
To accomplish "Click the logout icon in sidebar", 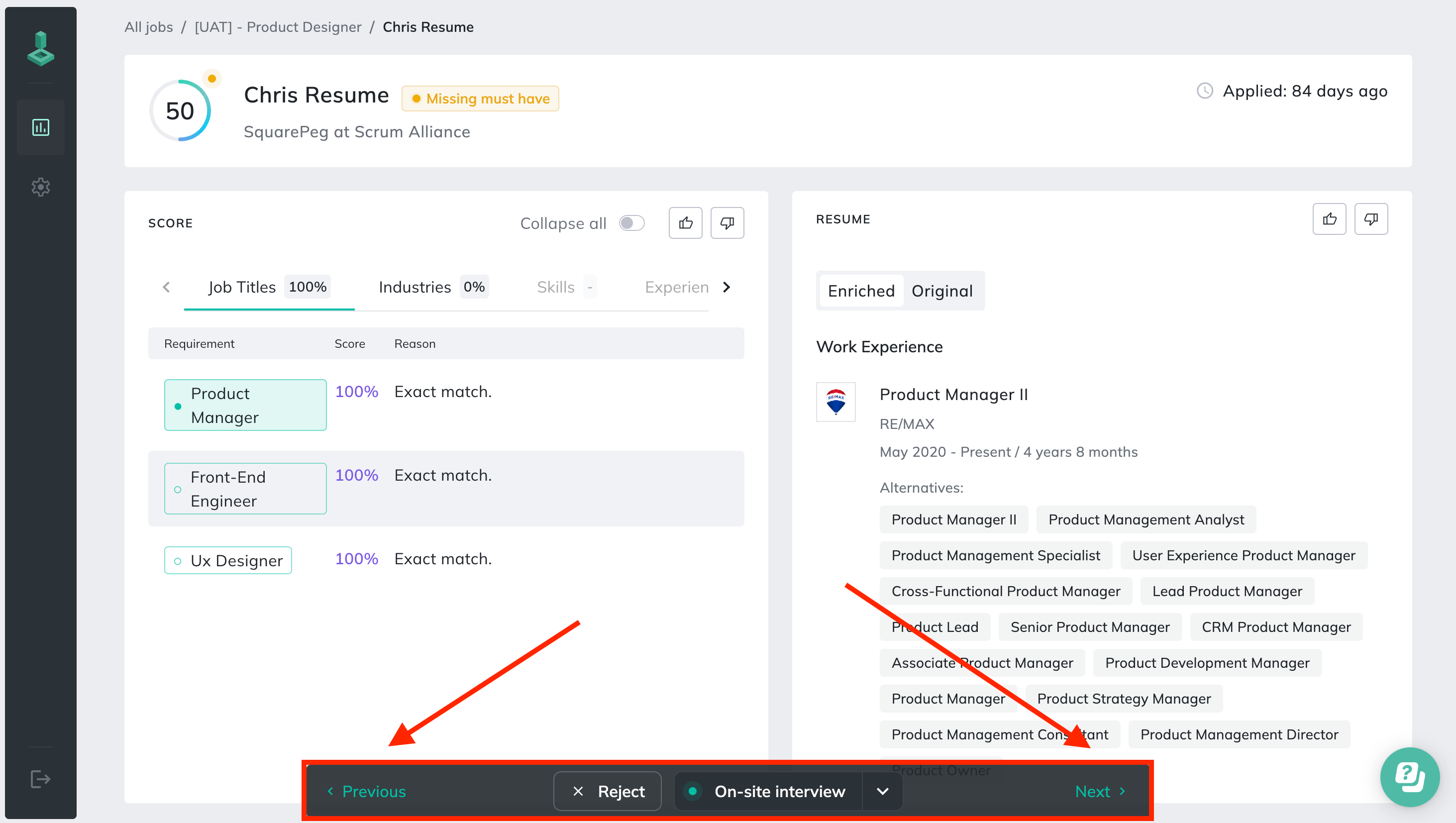I will pos(41,779).
